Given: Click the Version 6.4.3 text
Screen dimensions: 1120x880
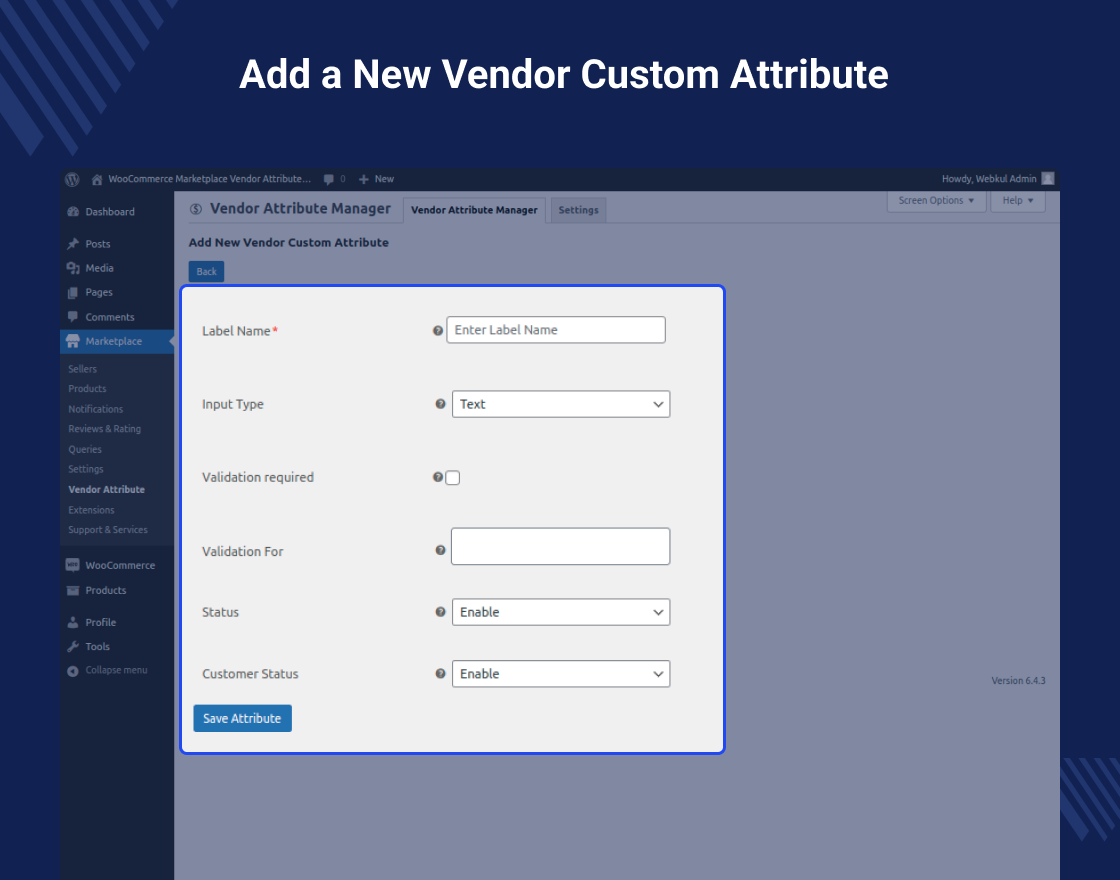Looking at the screenshot, I should (x=1018, y=681).
